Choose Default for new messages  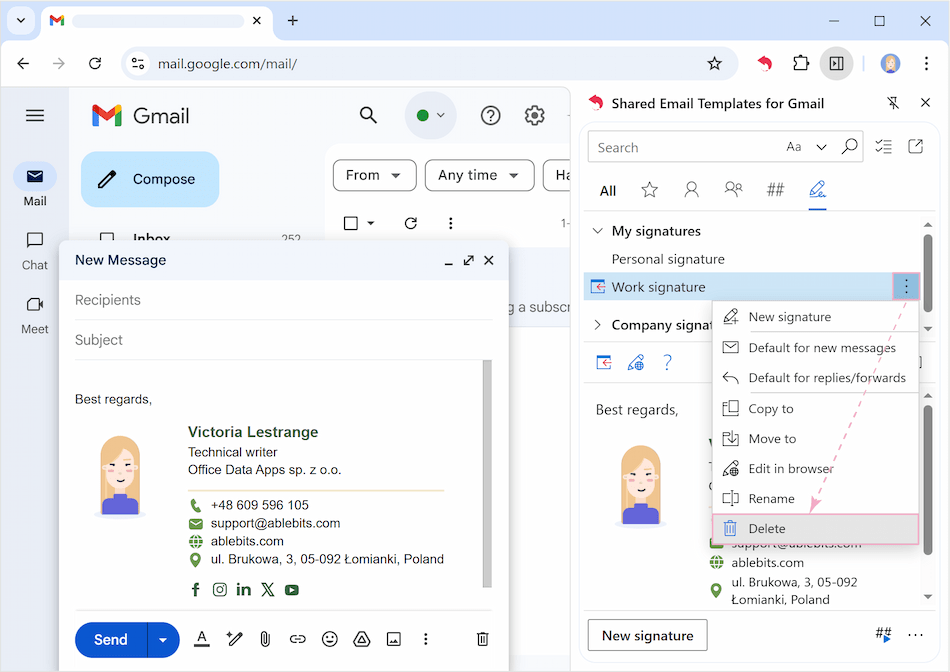point(815,348)
